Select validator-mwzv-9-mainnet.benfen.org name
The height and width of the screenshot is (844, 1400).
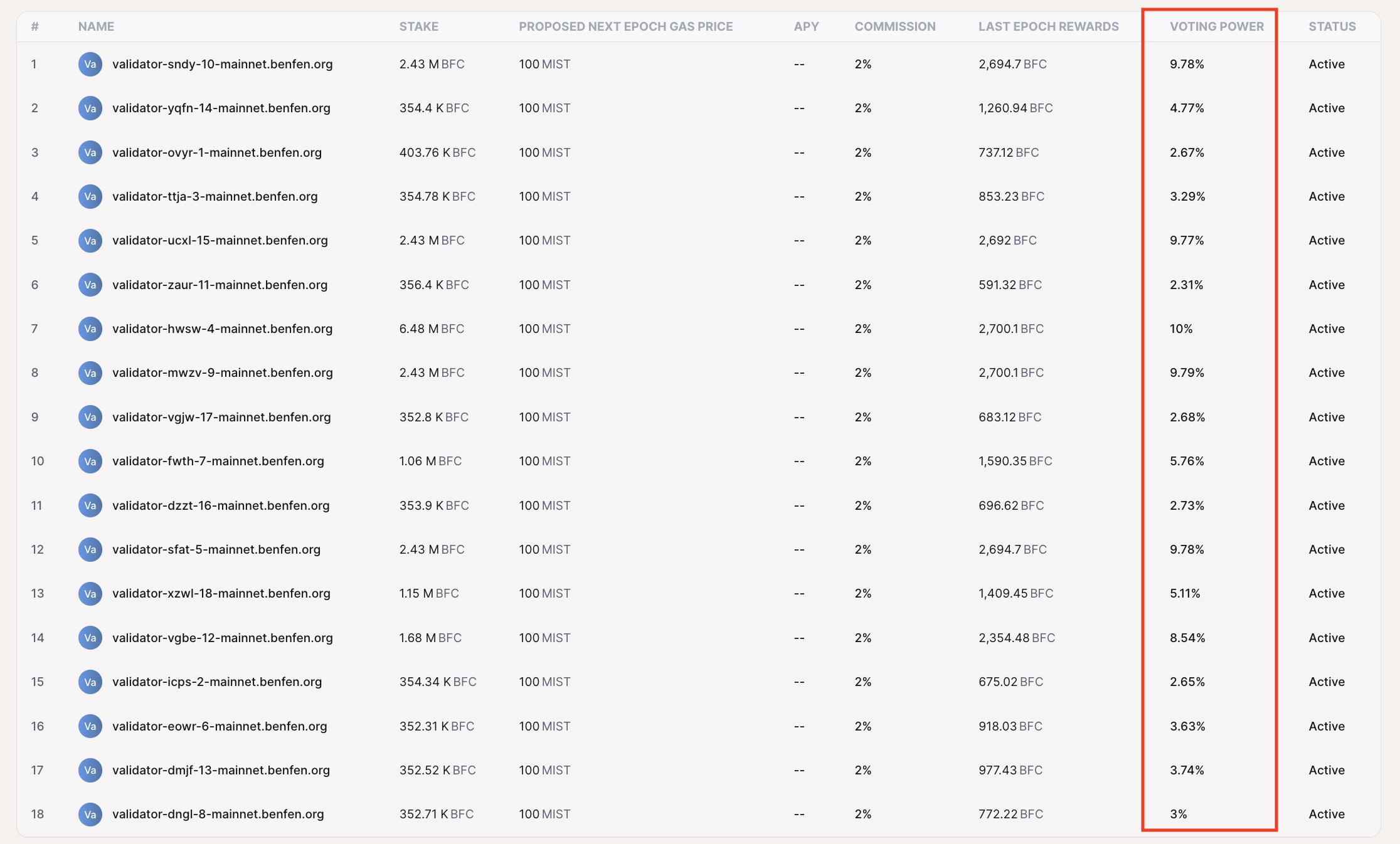tap(222, 372)
